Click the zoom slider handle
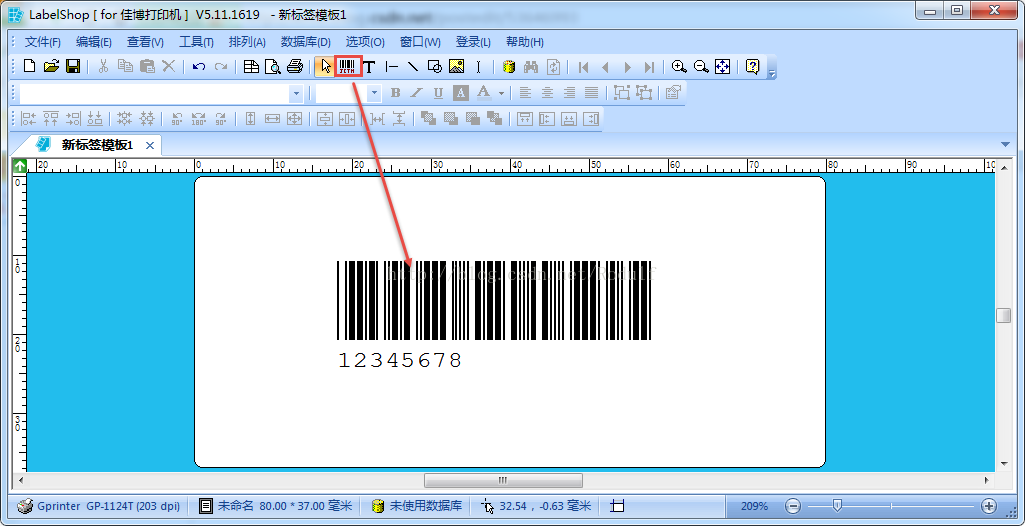 click(x=837, y=505)
